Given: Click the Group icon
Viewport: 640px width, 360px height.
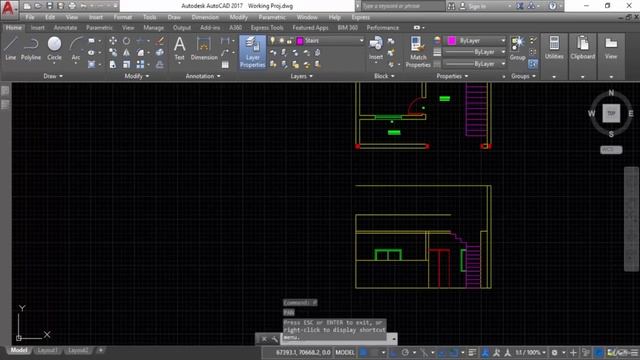Looking at the screenshot, I should (518, 48).
